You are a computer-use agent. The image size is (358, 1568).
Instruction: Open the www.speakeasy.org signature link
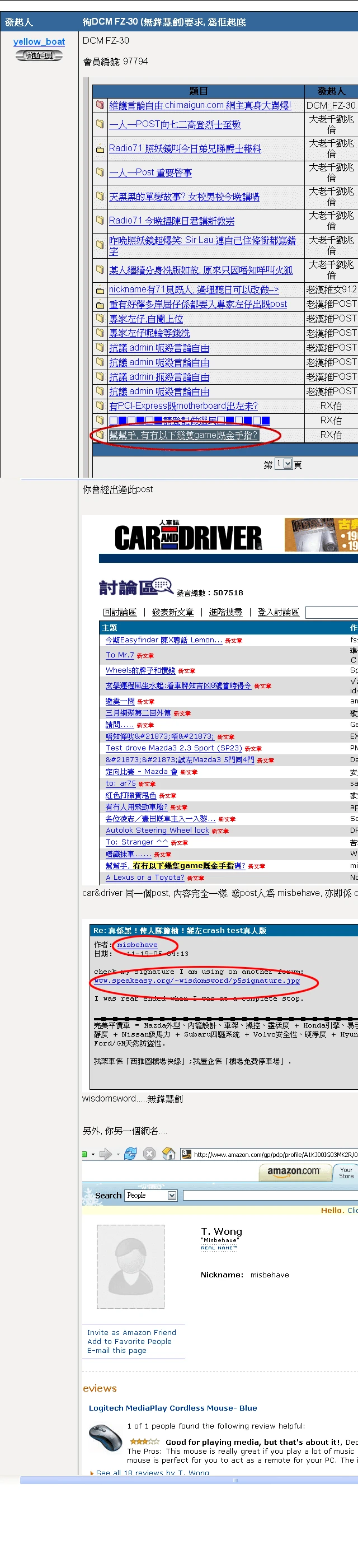click(x=197, y=981)
